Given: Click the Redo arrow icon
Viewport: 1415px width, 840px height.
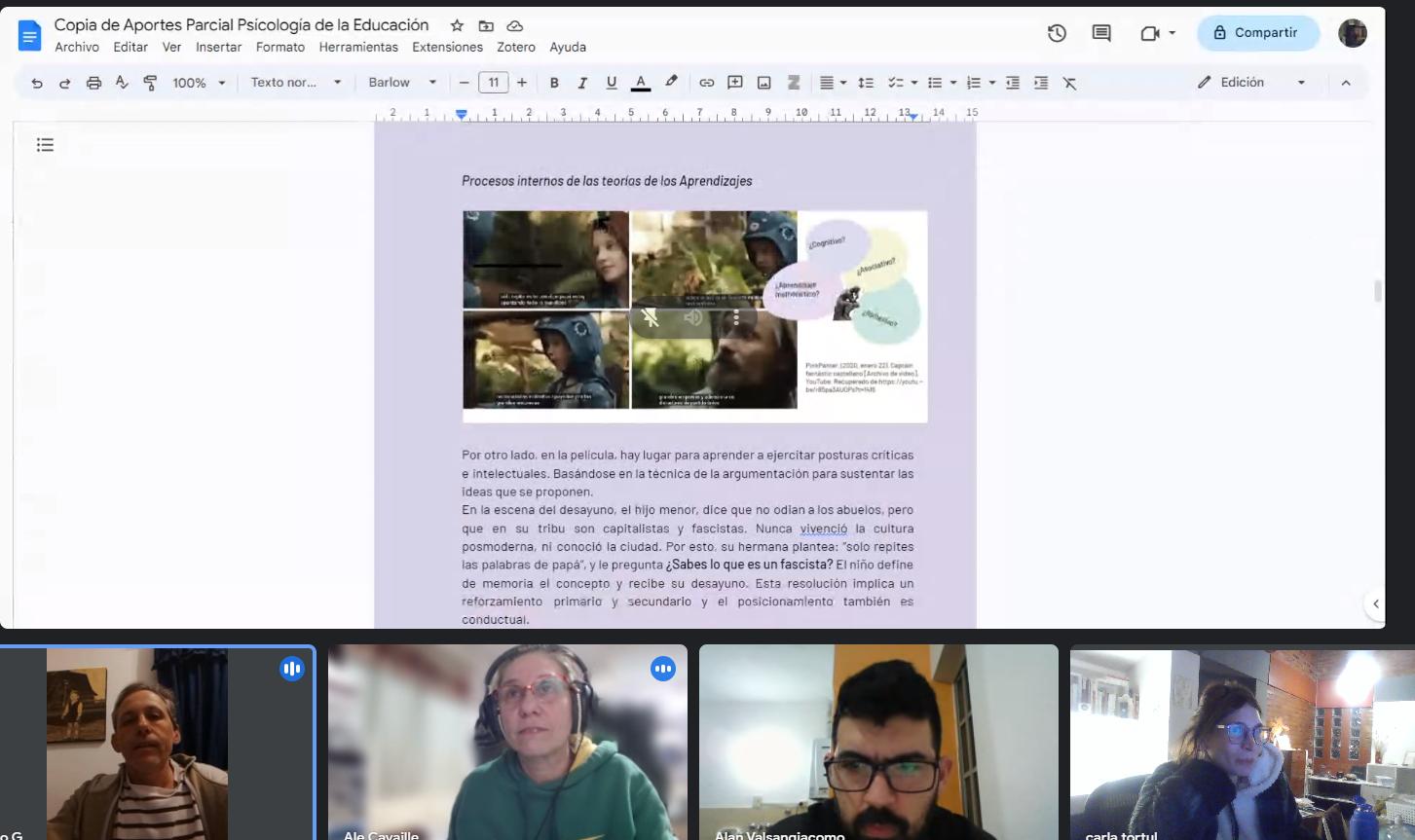Looking at the screenshot, I should (65, 83).
